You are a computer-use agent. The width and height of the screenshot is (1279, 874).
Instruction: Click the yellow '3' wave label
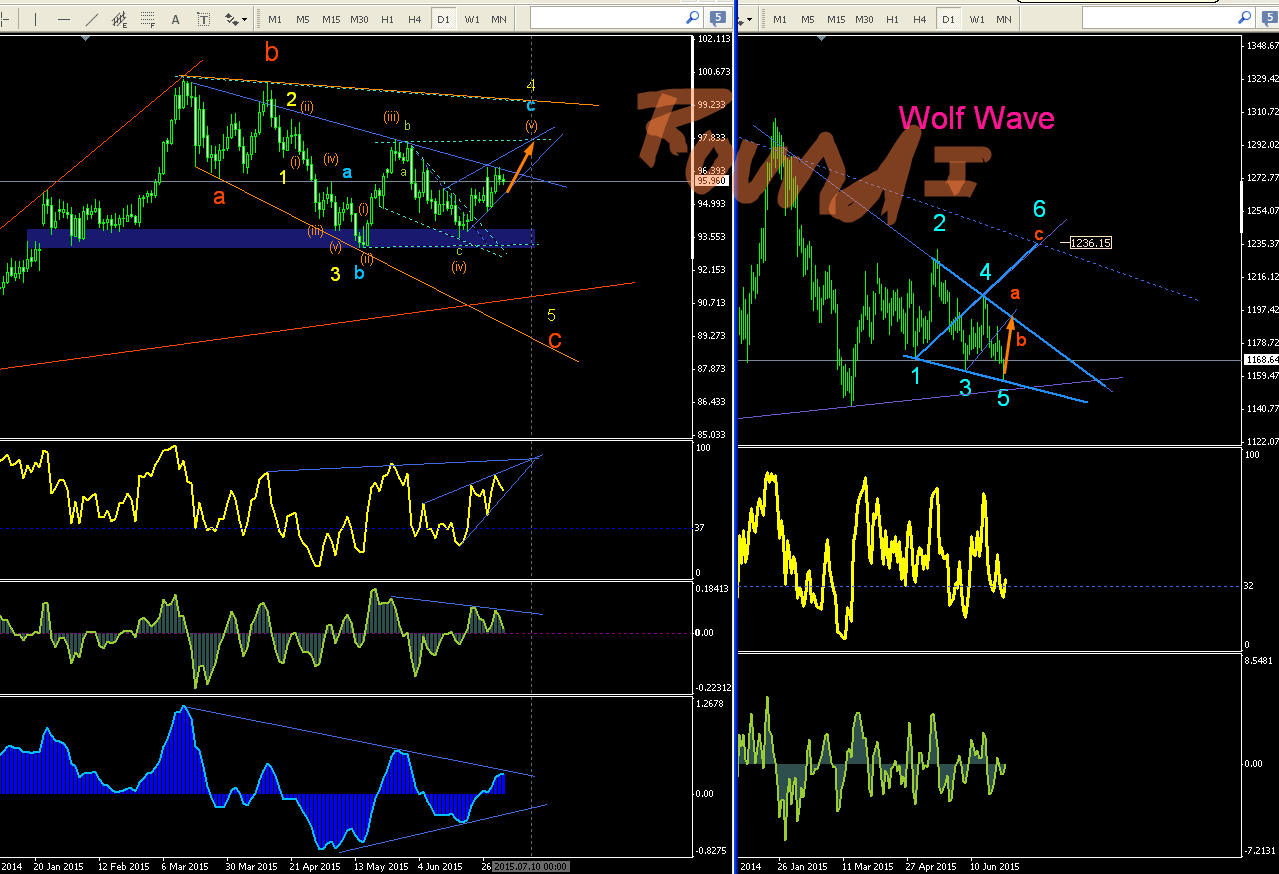click(335, 273)
